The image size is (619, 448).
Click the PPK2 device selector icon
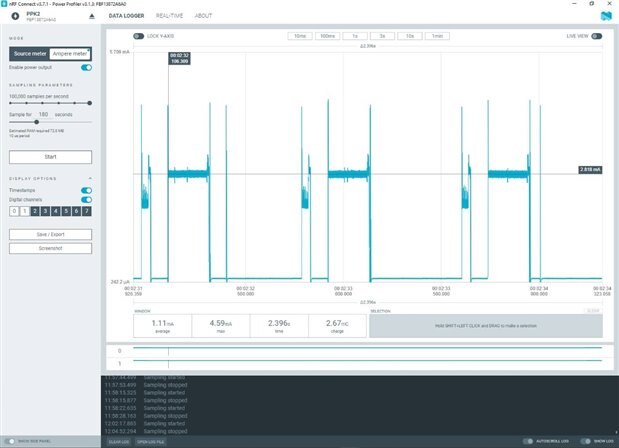click(13, 17)
